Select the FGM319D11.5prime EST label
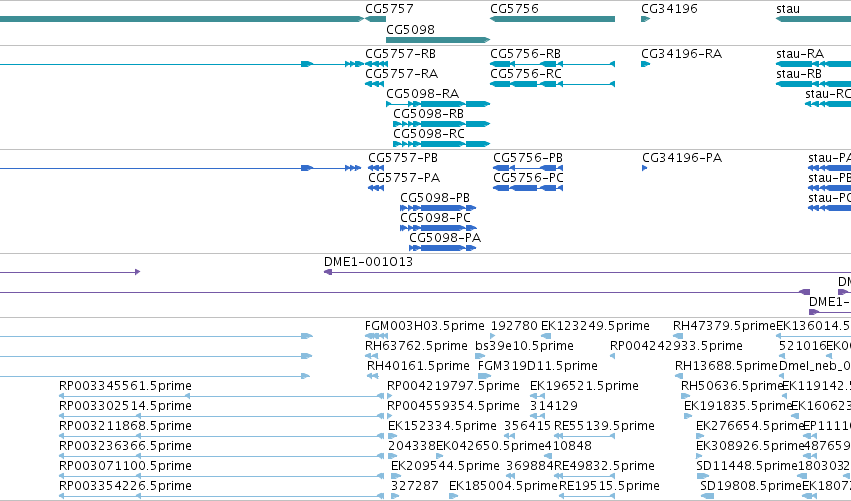851x501 pixels. (x=538, y=366)
